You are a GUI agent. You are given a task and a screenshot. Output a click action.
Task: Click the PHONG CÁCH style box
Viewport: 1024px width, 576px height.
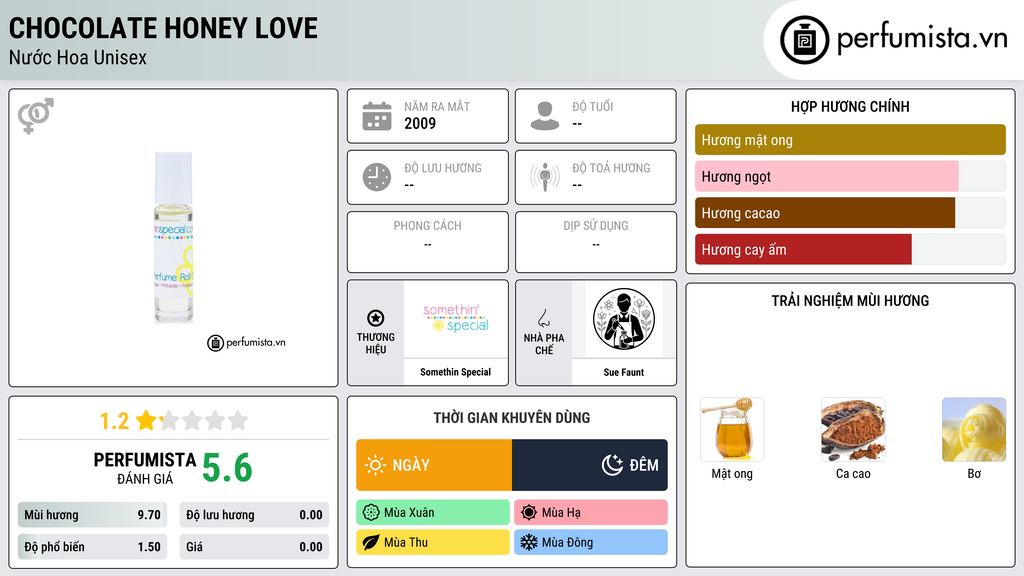(x=428, y=242)
